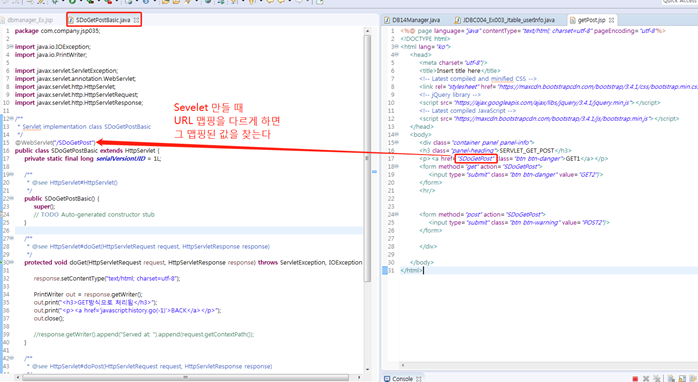Click the monitor icon on the Console tab
Viewport: 698px width, 382px height.
387,378
